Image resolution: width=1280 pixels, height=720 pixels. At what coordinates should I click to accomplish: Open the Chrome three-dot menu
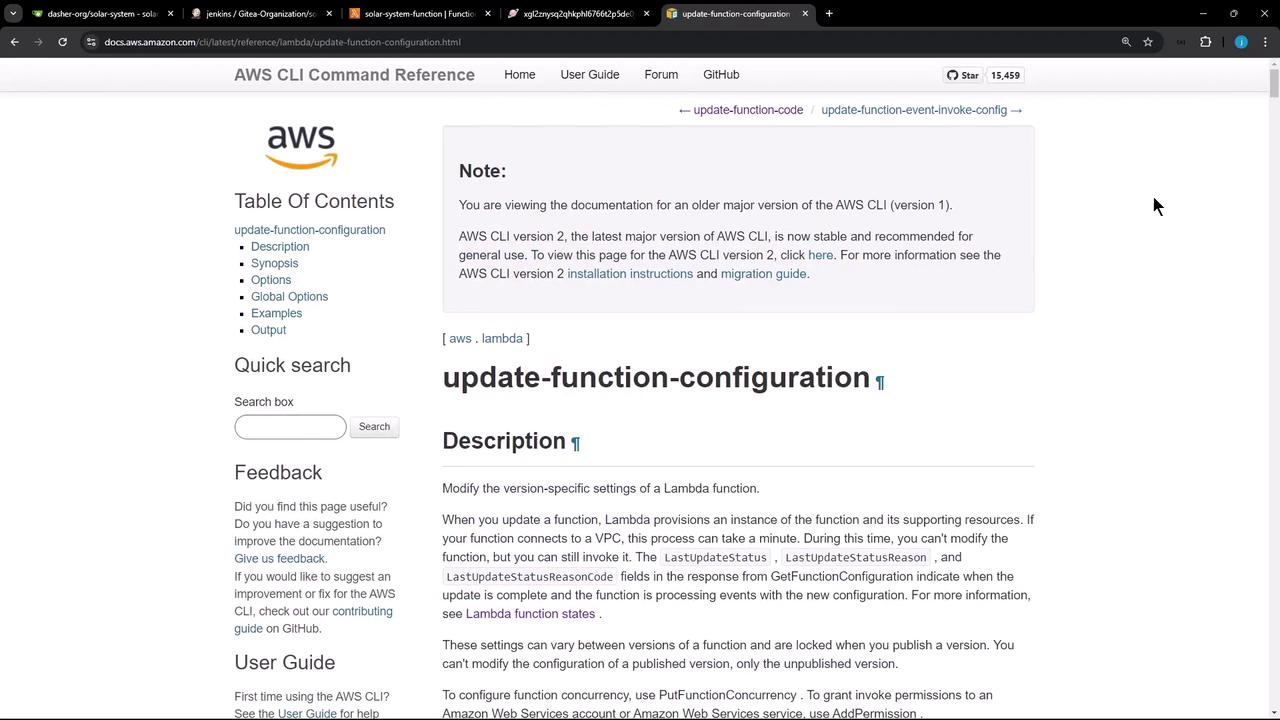point(1265,42)
